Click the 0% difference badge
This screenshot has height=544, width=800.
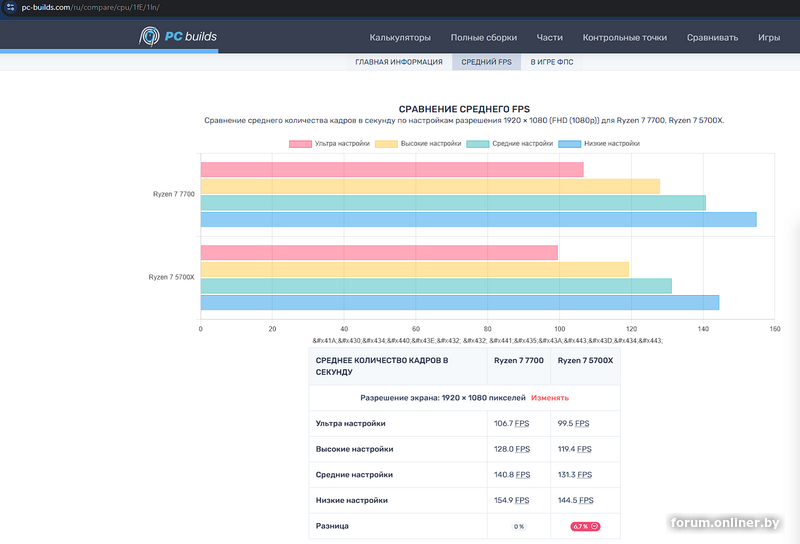coord(518,526)
